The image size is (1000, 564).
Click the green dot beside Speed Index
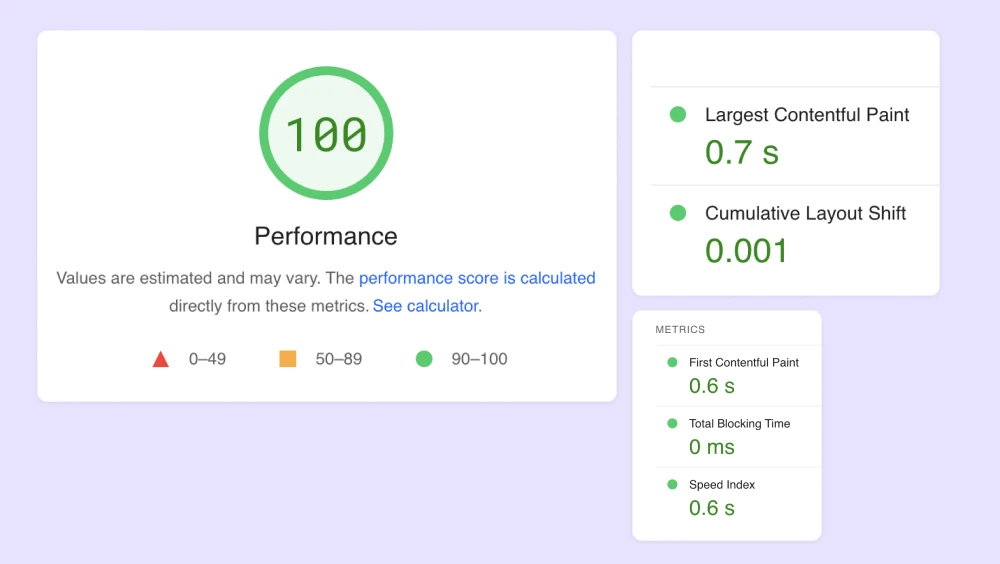point(672,485)
